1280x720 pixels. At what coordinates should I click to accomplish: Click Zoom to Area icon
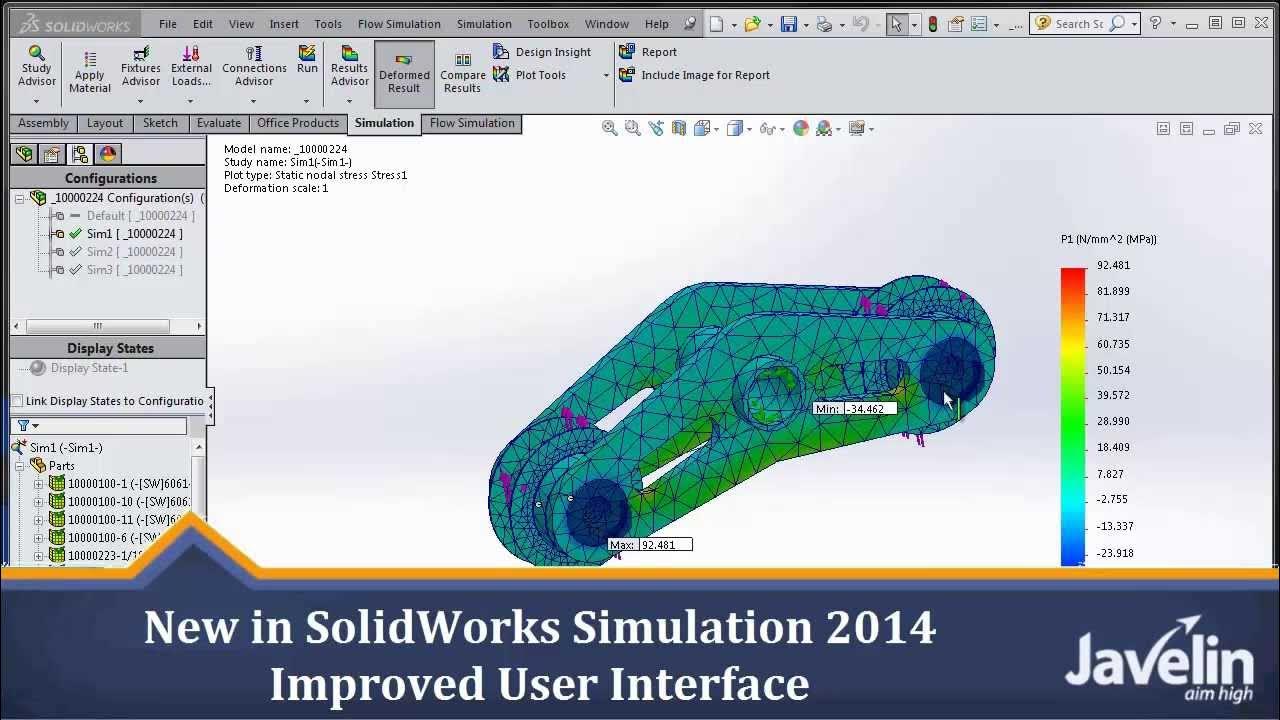click(633, 128)
